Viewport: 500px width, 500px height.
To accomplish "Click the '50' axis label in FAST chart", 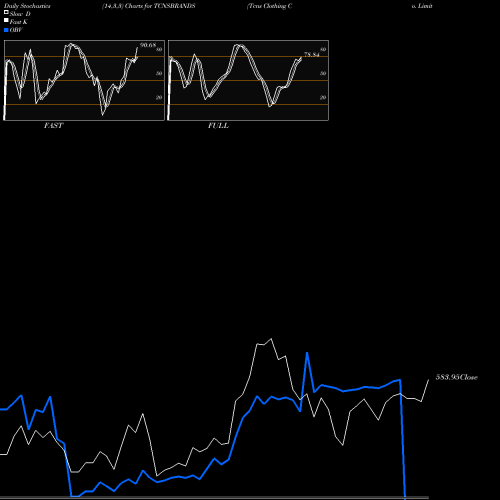I will click(x=159, y=73).
